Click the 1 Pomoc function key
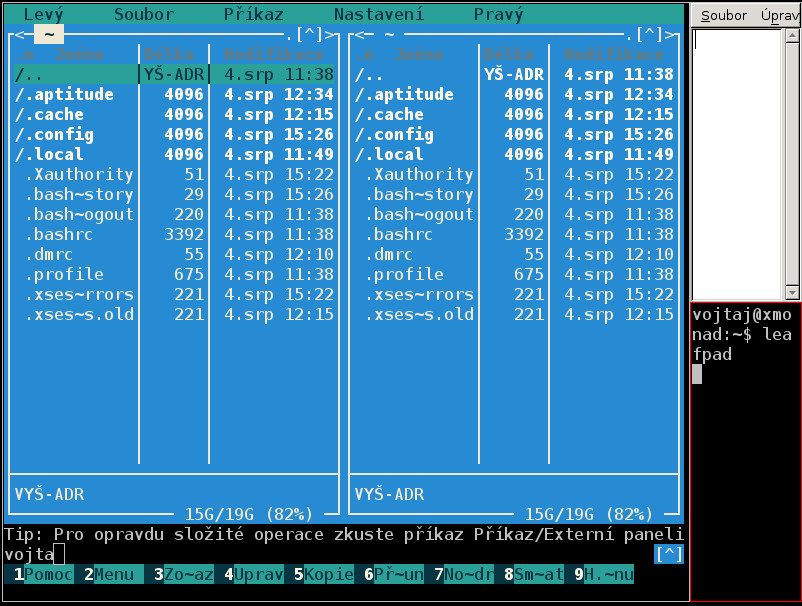The width and height of the screenshot is (802, 606). (x=43, y=574)
